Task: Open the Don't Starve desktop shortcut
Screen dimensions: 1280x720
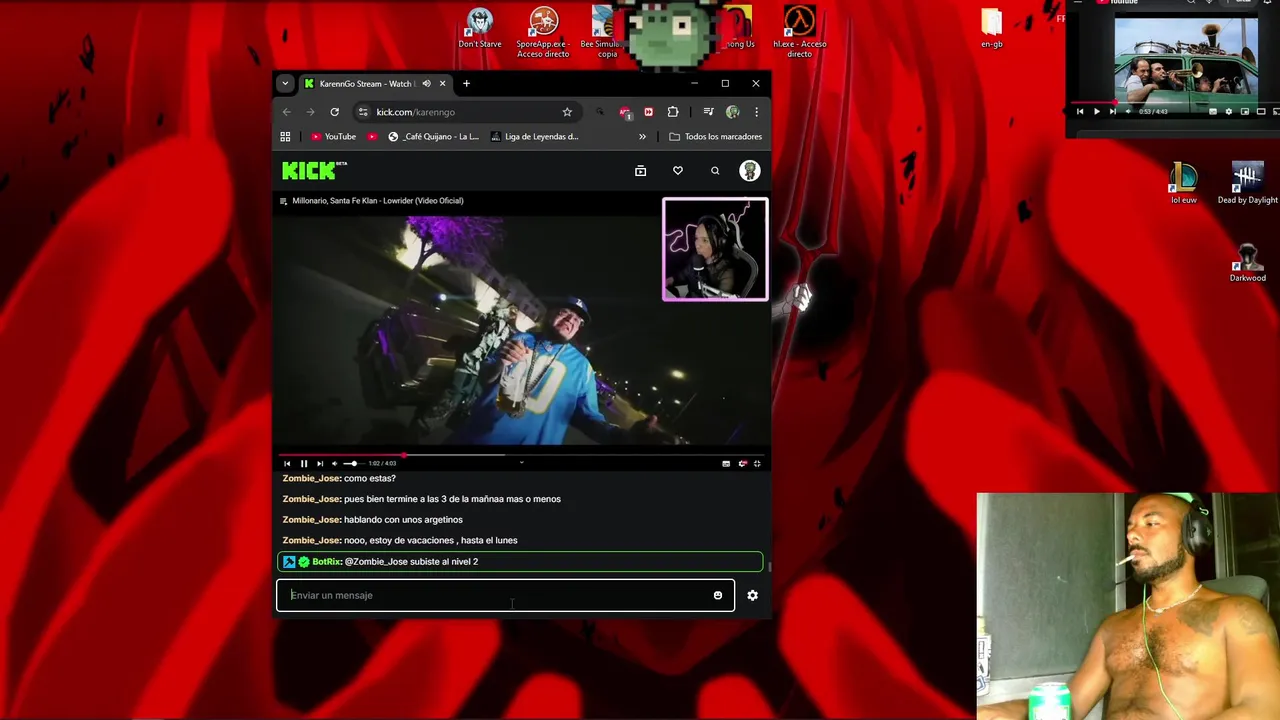Action: 480,28
